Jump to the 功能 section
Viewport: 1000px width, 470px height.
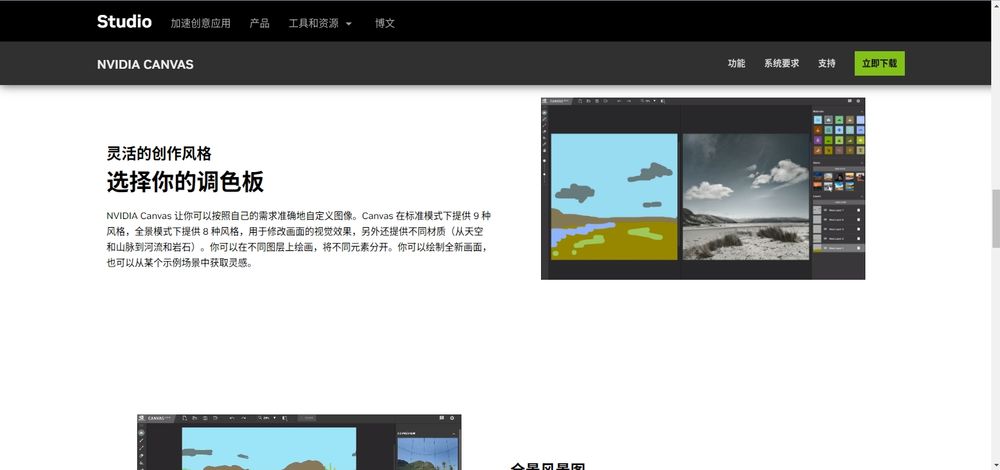[737, 63]
